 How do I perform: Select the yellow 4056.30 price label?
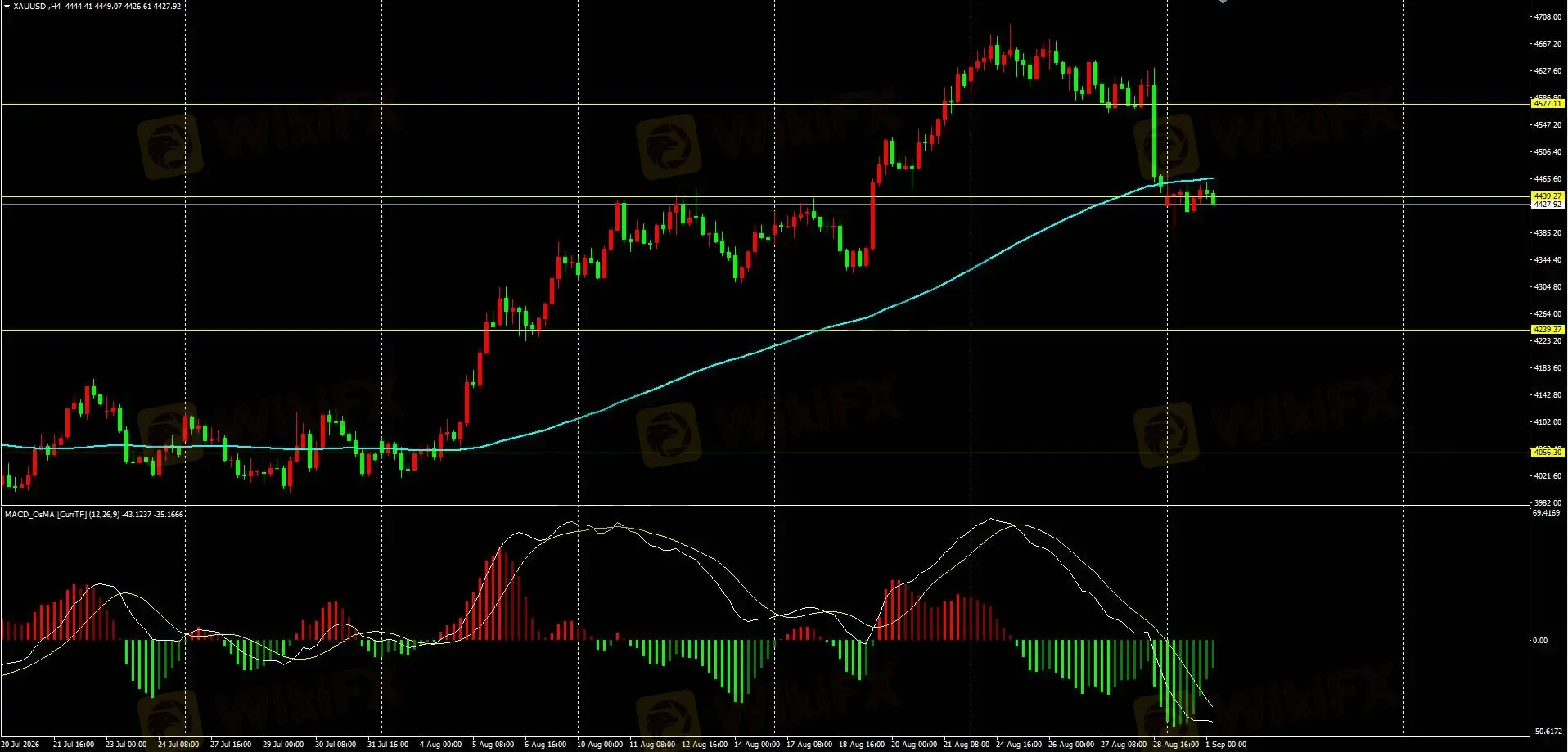coord(1548,453)
